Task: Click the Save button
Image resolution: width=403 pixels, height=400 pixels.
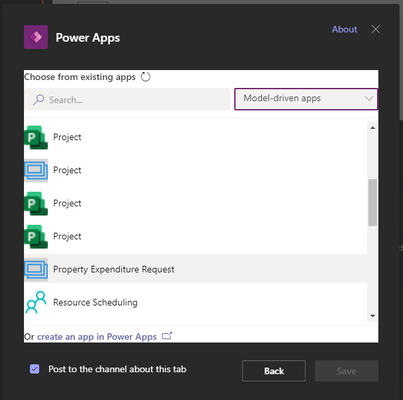Action: (x=346, y=371)
